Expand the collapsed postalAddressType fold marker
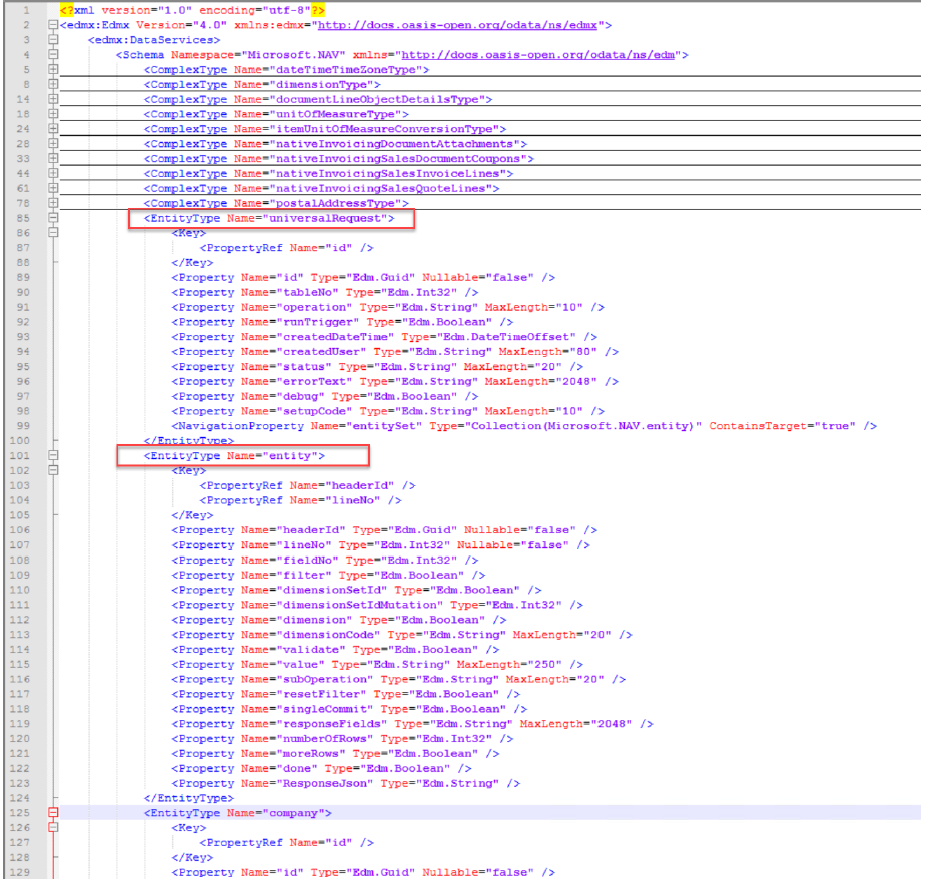 (x=53, y=203)
